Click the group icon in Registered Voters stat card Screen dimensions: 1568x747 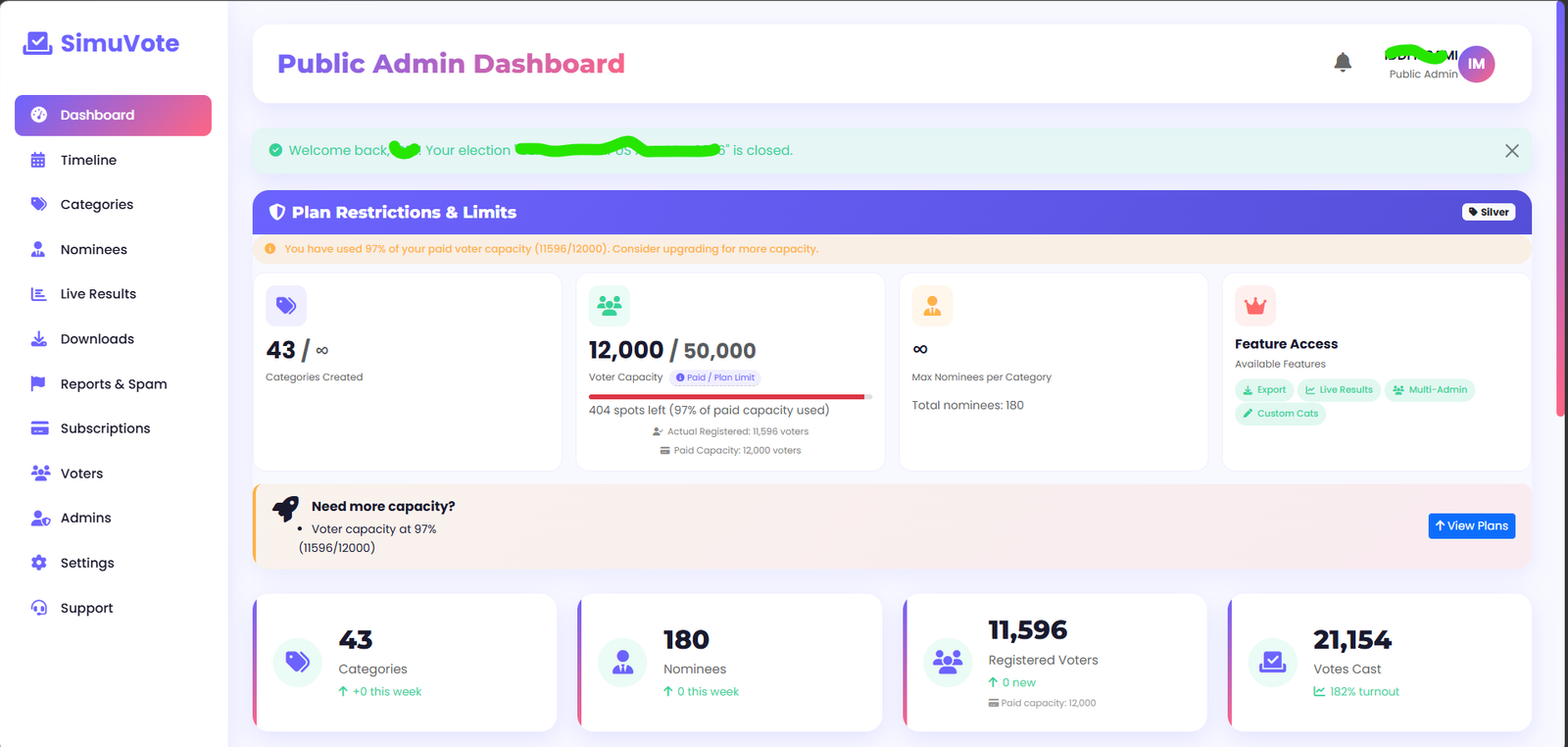coord(948,662)
